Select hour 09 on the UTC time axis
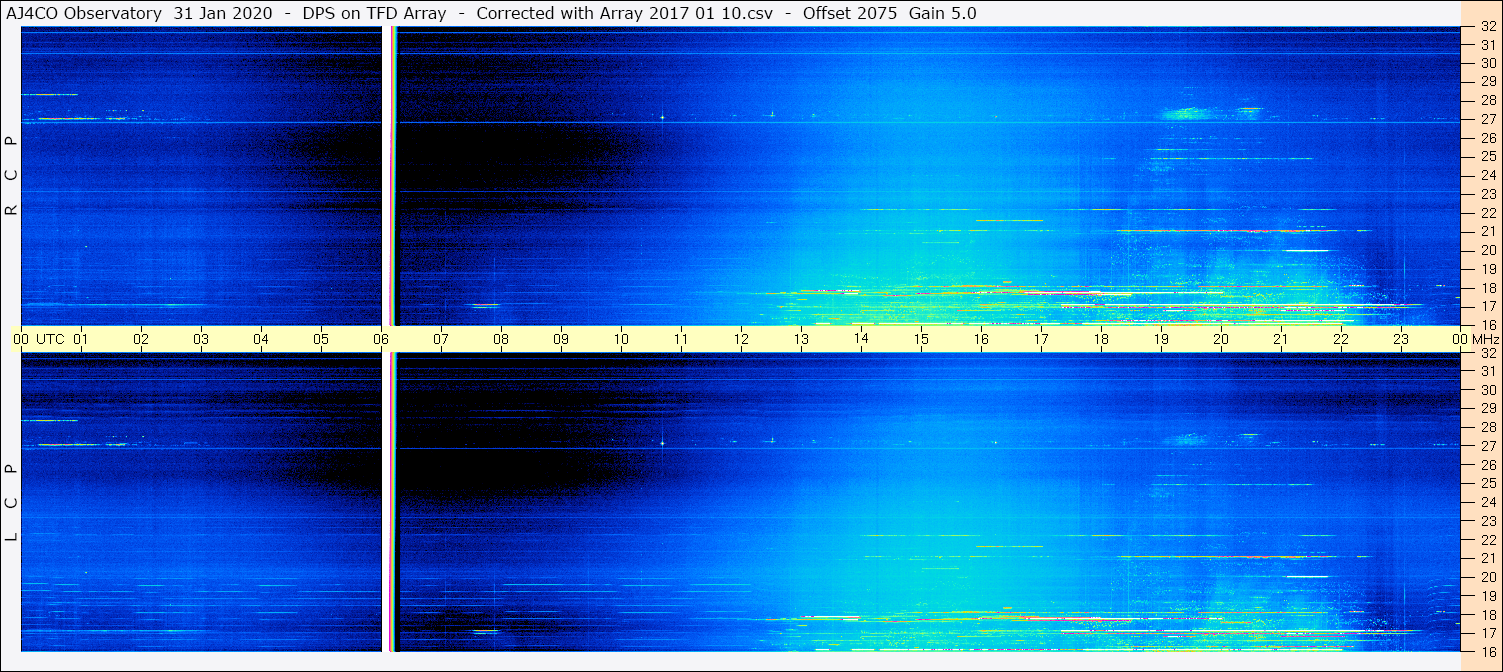 click(x=561, y=339)
